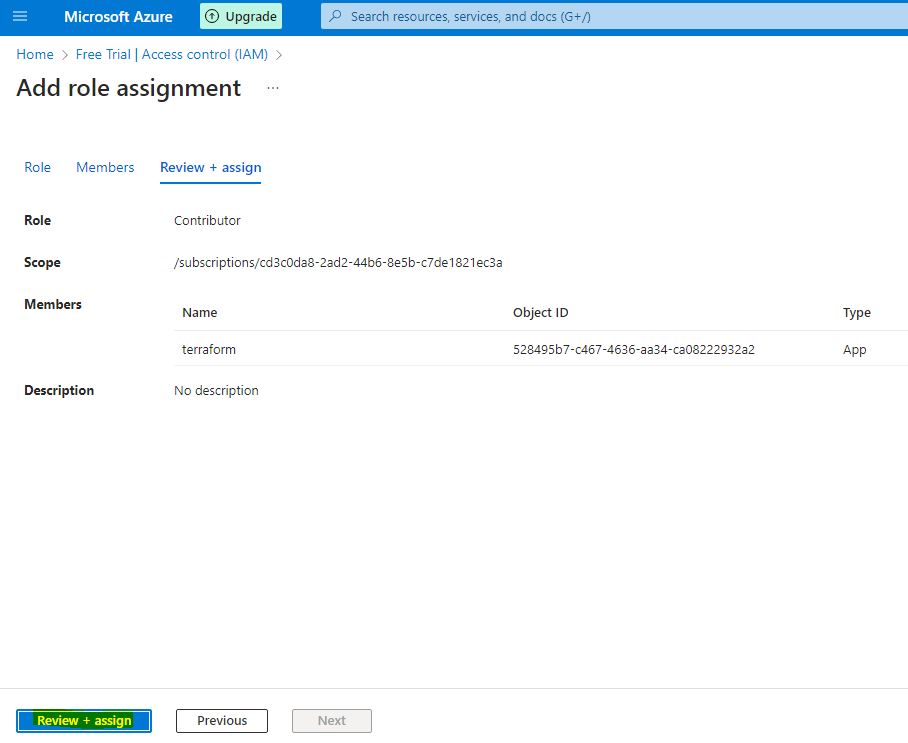Open Free Trial Access control breadcrumb
This screenshot has width=908, height=743.
(172, 55)
